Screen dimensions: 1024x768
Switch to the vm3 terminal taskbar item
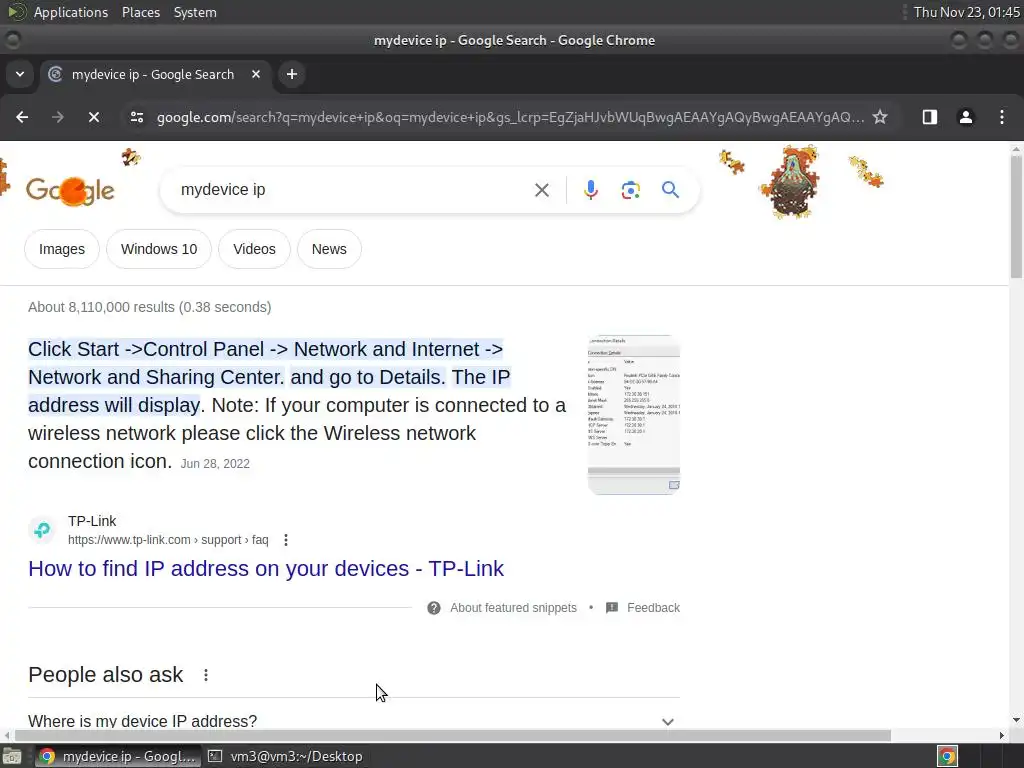pyautogui.click(x=285, y=756)
